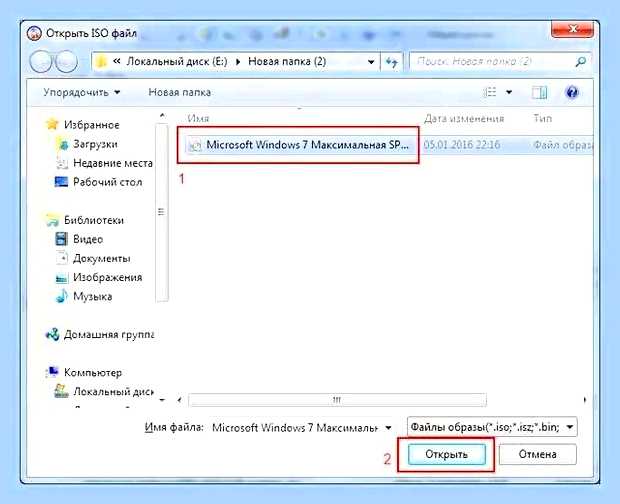620x504 pixels.
Task: Click the arrow between Локальный диск and Новая папка
Action: coord(238,62)
